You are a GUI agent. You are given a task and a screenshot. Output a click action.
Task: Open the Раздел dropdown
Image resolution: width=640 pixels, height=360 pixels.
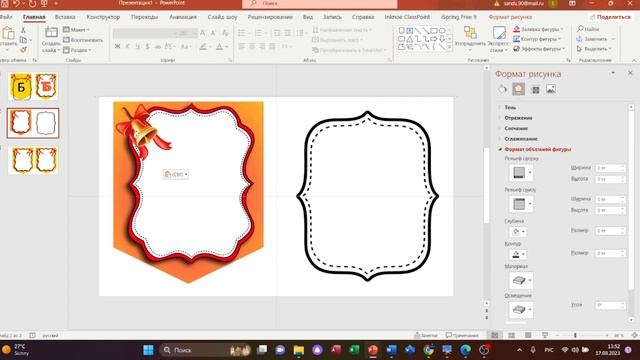pos(77,50)
